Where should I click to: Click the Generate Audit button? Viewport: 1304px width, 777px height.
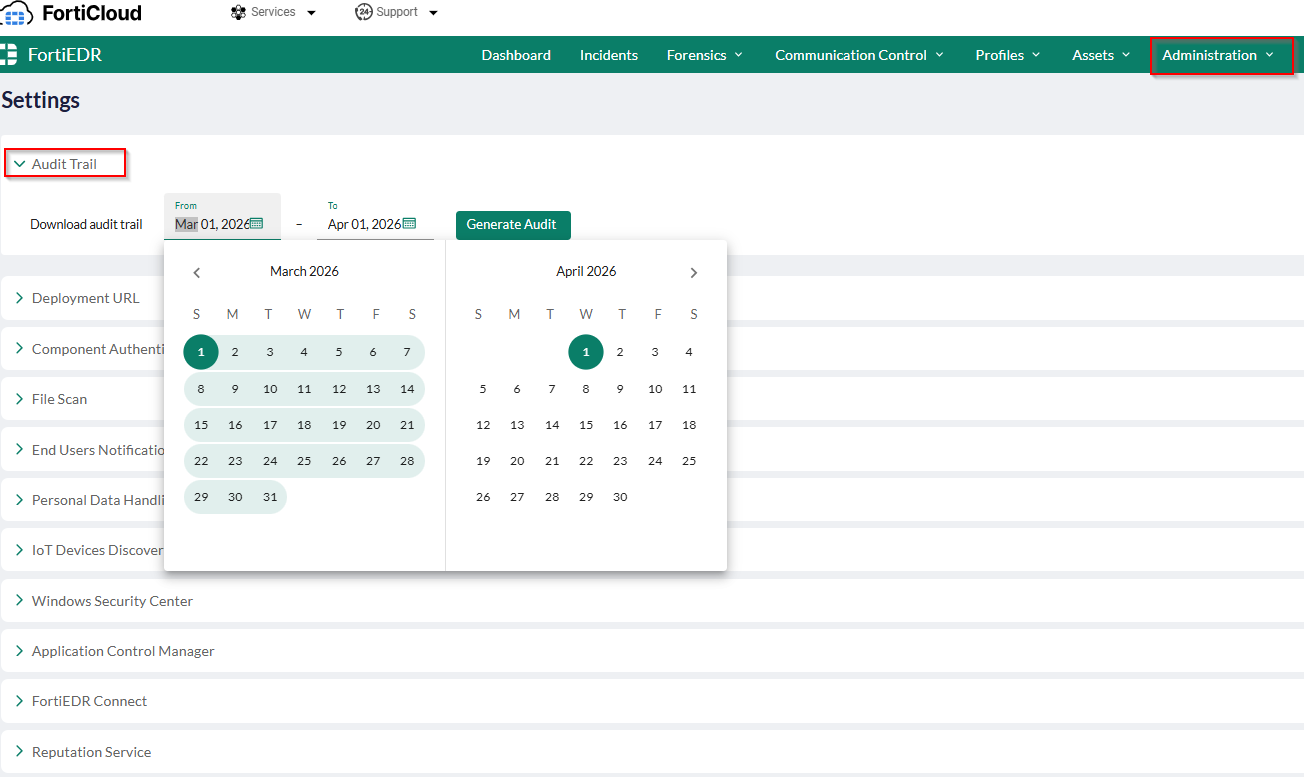(513, 225)
